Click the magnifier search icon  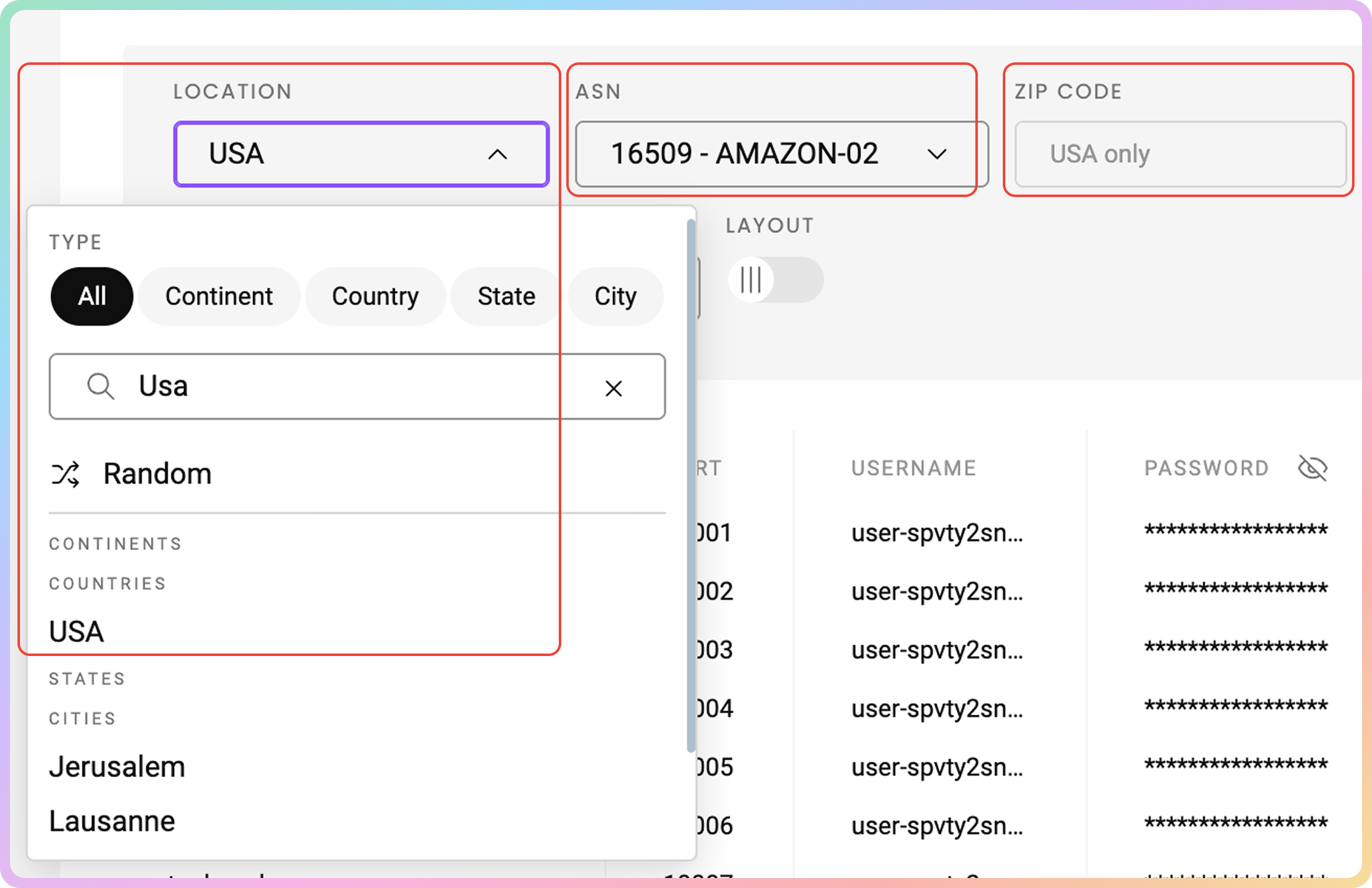(100, 387)
